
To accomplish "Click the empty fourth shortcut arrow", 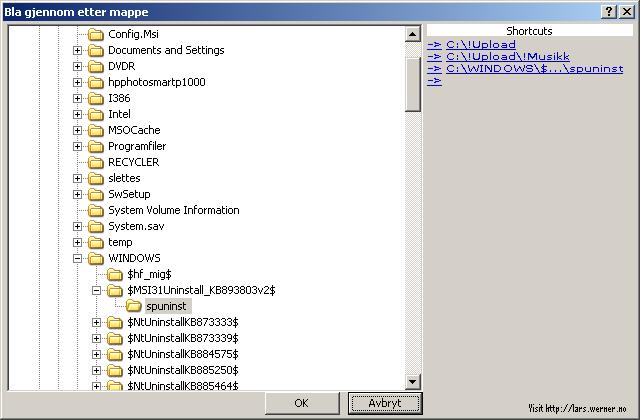I will [x=434, y=81].
